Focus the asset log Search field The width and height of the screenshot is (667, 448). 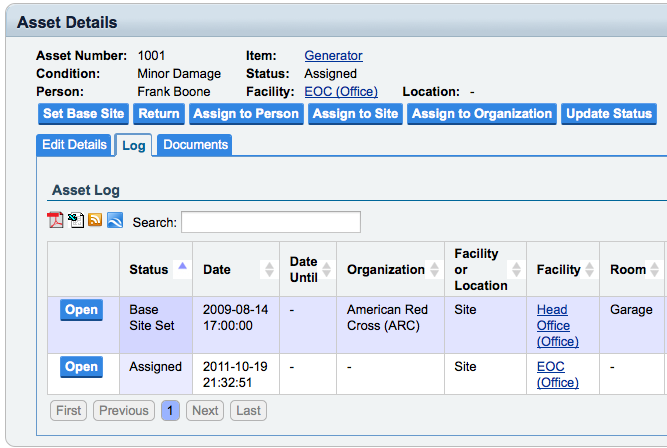point(270,222)
